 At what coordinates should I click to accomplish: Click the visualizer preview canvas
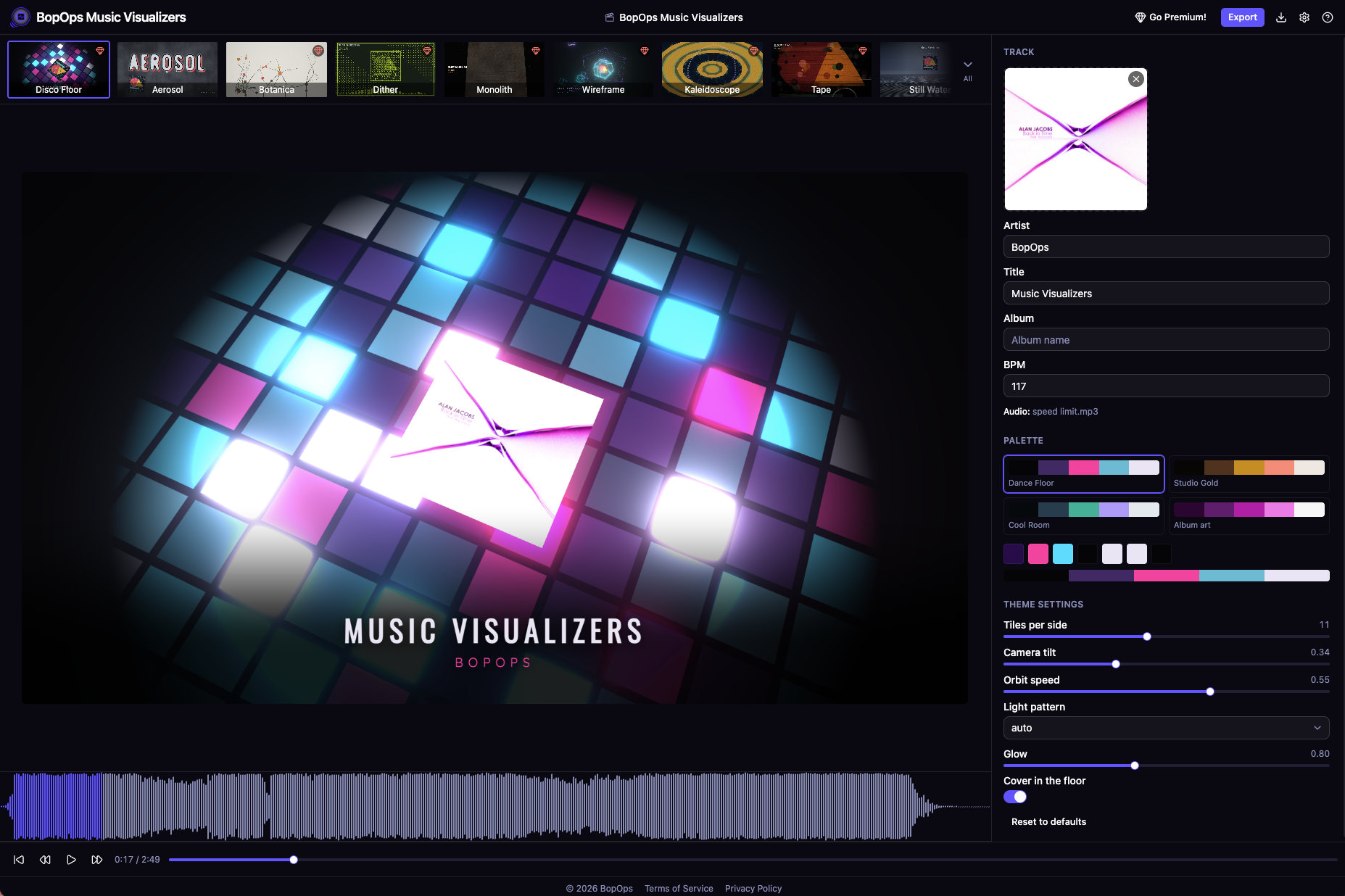[494, 438]
